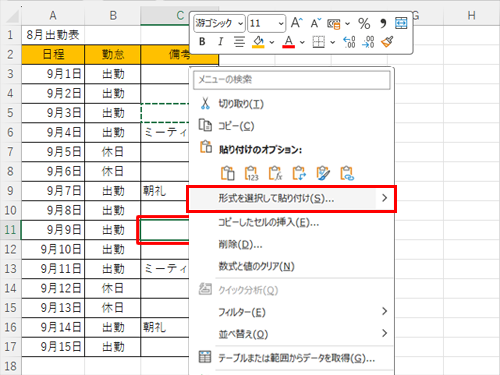The width and height of the screenshot is (500, 375).
Task: Click the 勤怠 header cell
Action: [x=113, y=54]
